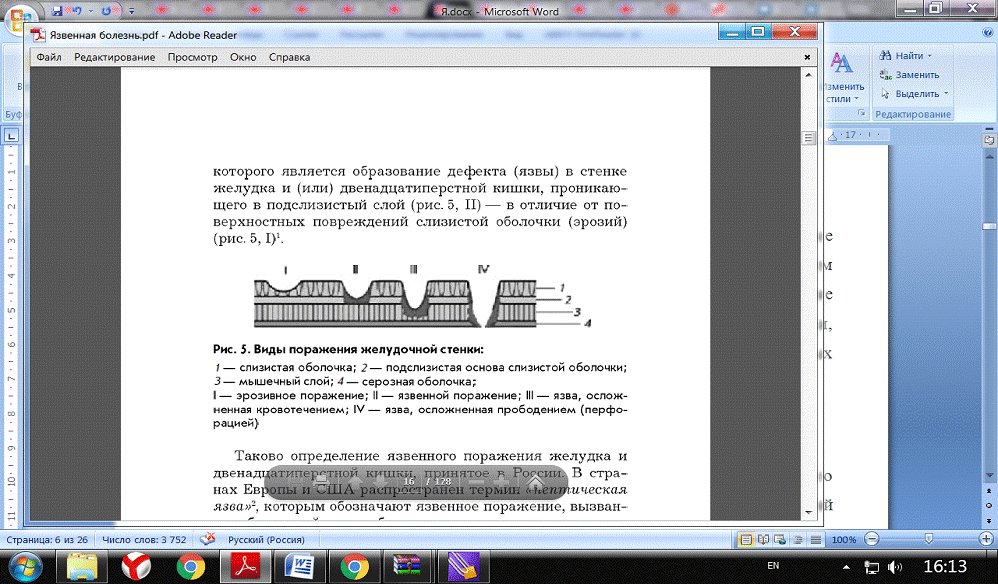The height and width of the screenshot is (584, 998).
Task: Click spell check icon in status bar
Action: point(208,540)
